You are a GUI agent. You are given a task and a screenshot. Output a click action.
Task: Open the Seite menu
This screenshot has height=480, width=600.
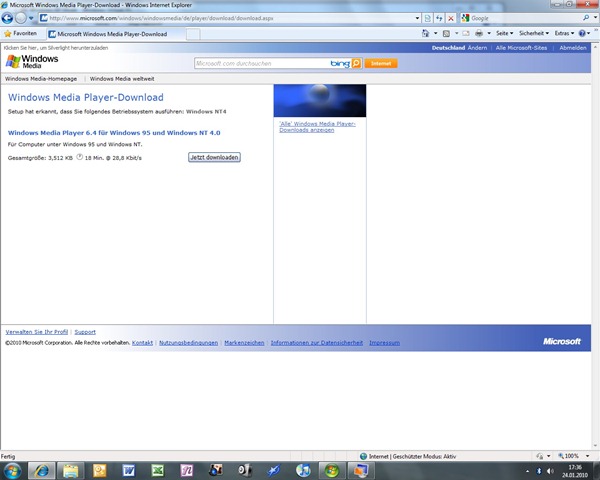click(x=504, y=33)
